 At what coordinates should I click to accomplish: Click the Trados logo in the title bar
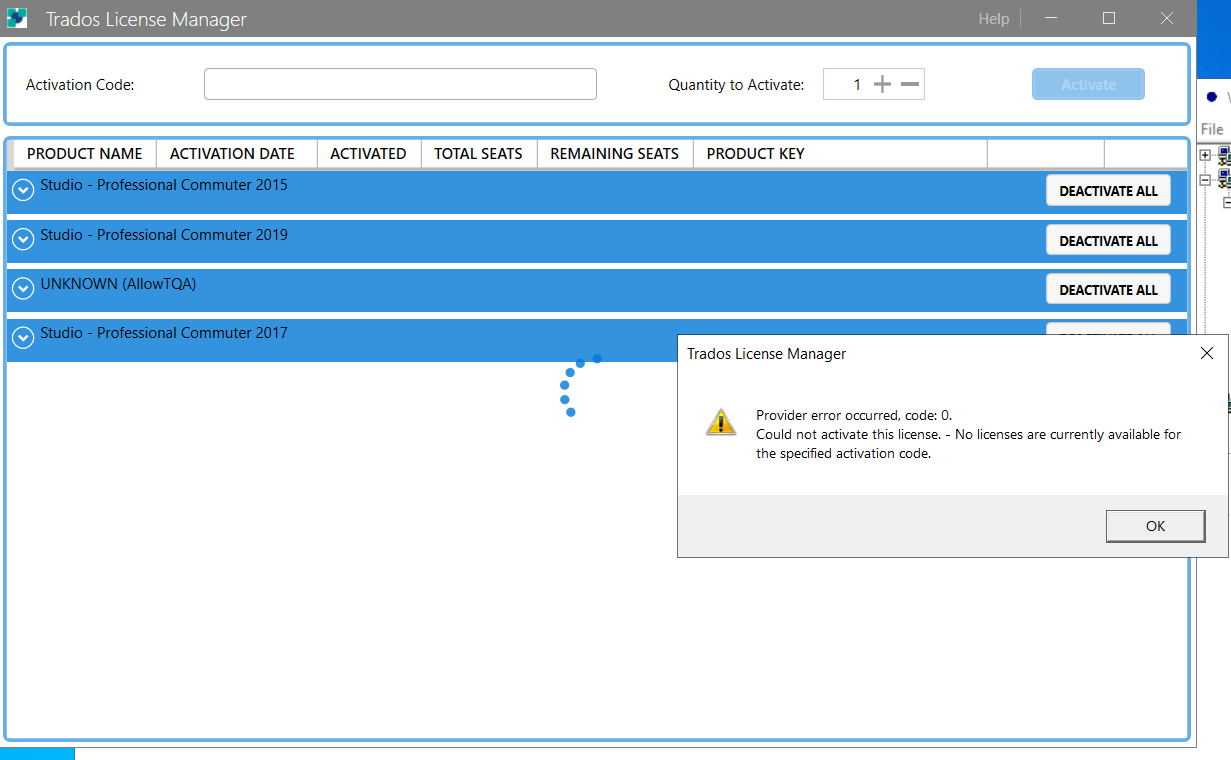tap(17, 18)
